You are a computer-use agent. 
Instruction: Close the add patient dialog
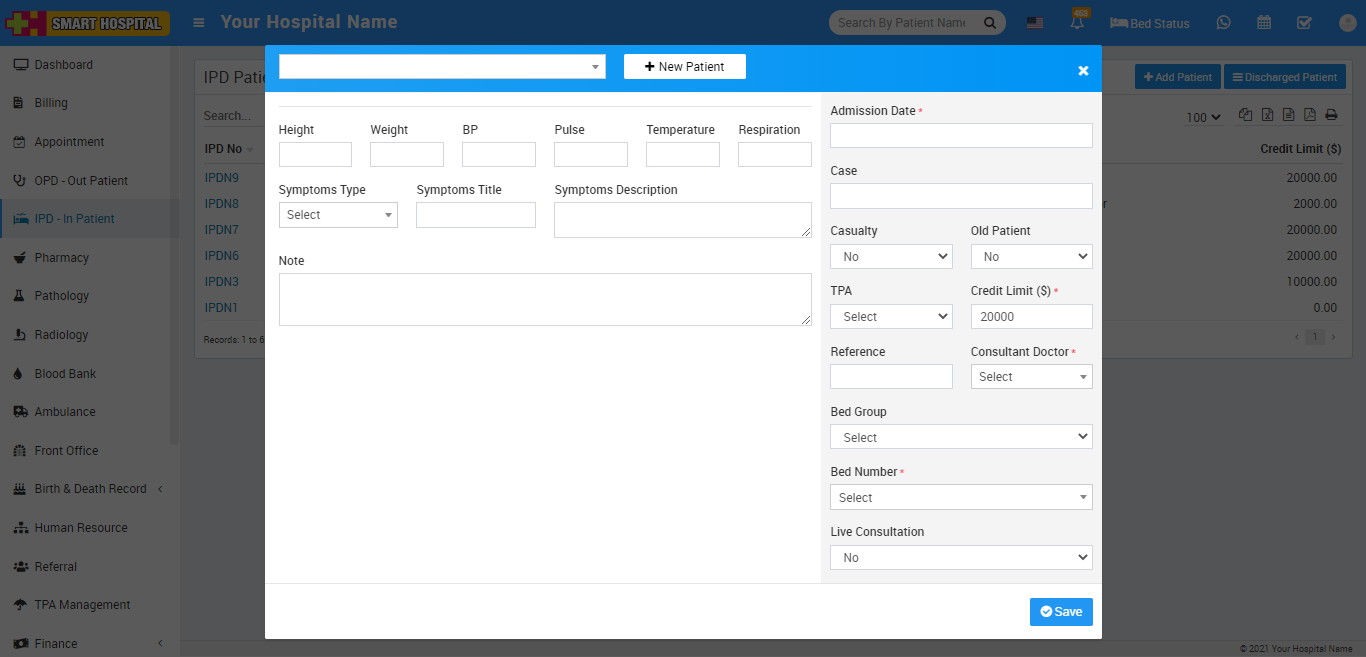tap(1083, 70)
